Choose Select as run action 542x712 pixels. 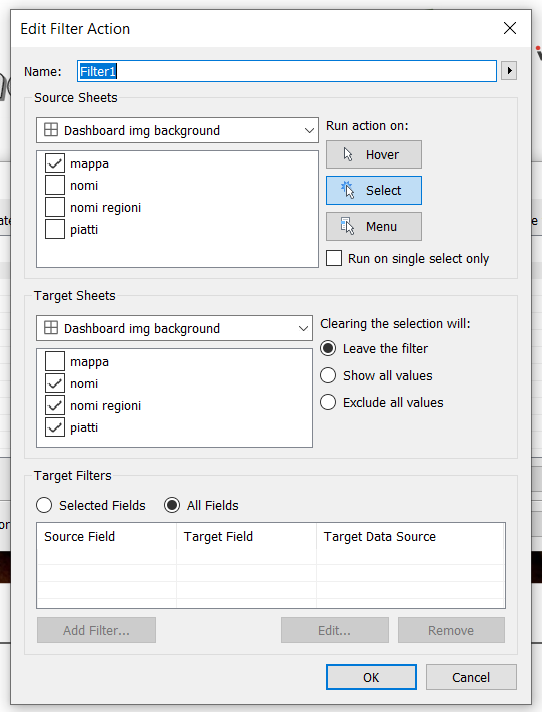pyautogui.click(x=374, y=190)
